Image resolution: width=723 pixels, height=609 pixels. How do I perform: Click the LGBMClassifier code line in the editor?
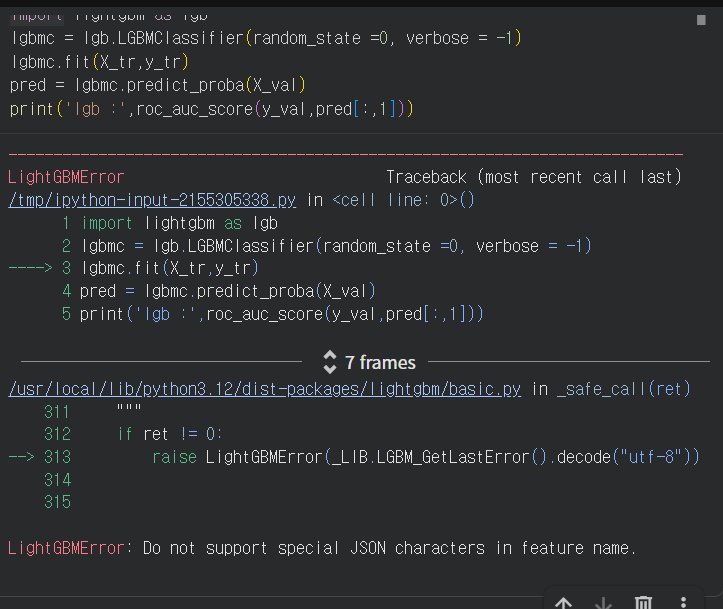[266, 38]
